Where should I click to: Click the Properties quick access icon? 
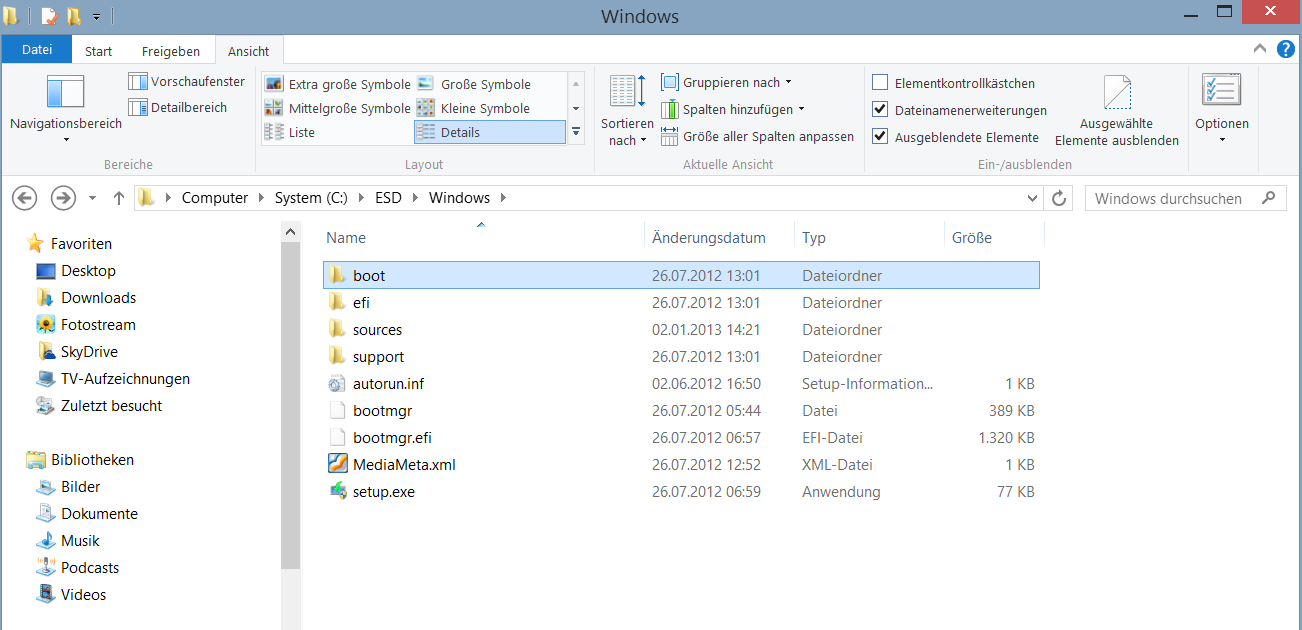click(50, 16)
